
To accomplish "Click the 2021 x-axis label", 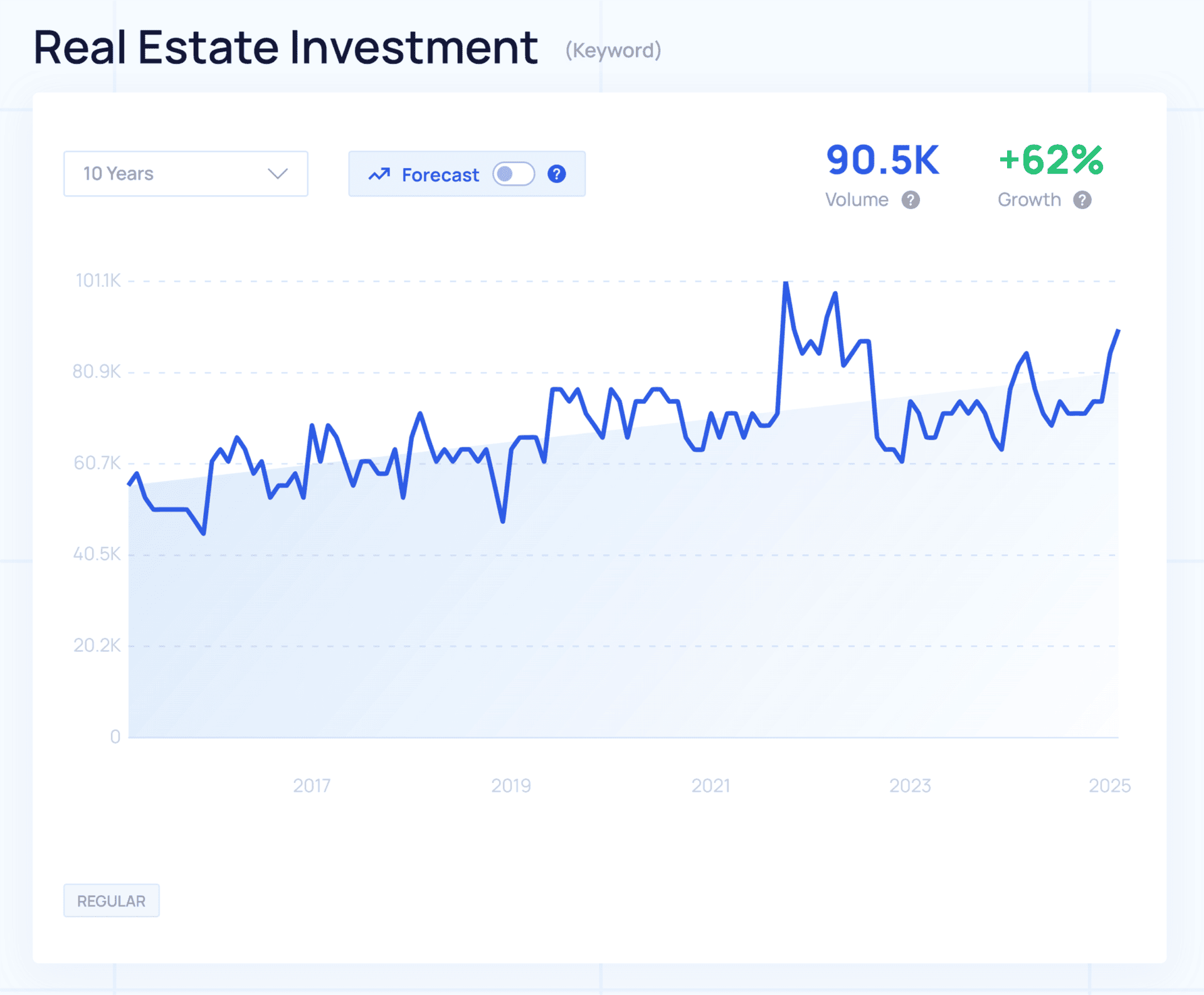I will [x=710, y=785].
